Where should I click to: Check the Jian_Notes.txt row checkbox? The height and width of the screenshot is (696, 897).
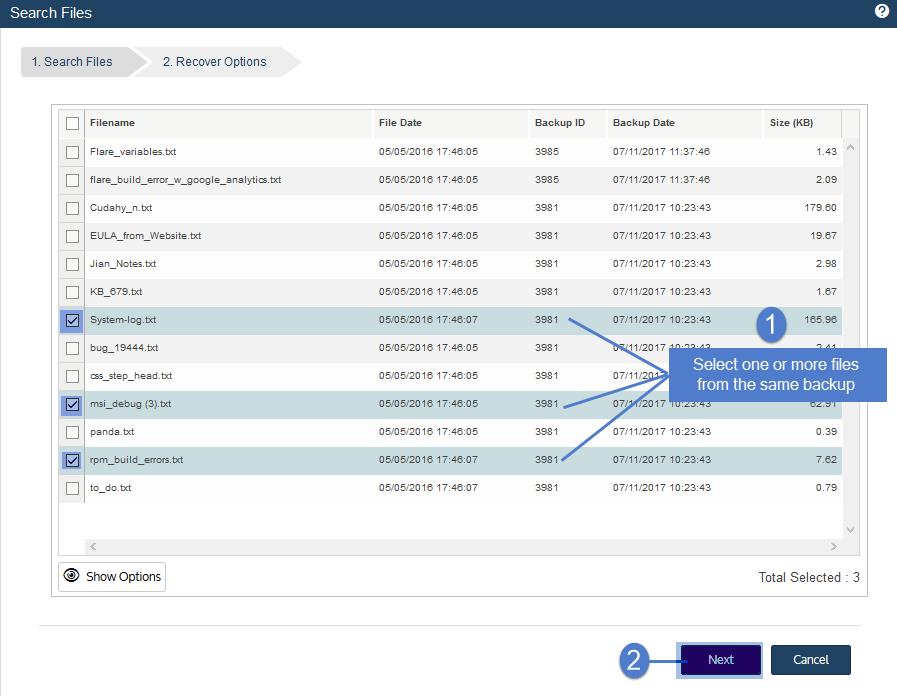pos(72,264)
